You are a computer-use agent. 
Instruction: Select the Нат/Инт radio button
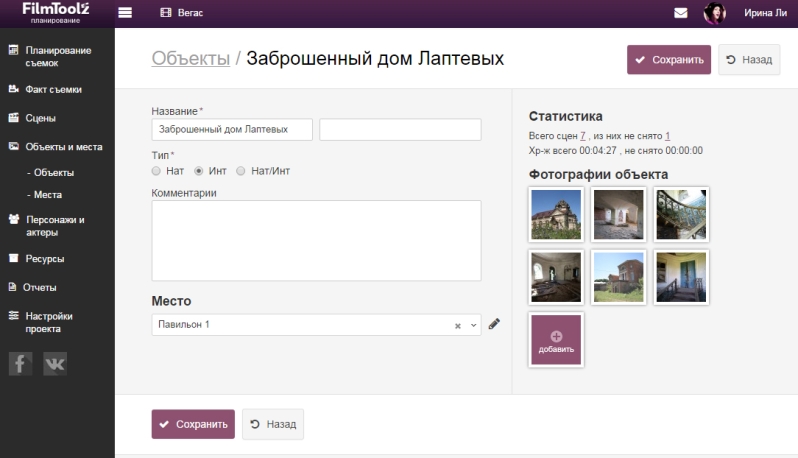point(241,171)
